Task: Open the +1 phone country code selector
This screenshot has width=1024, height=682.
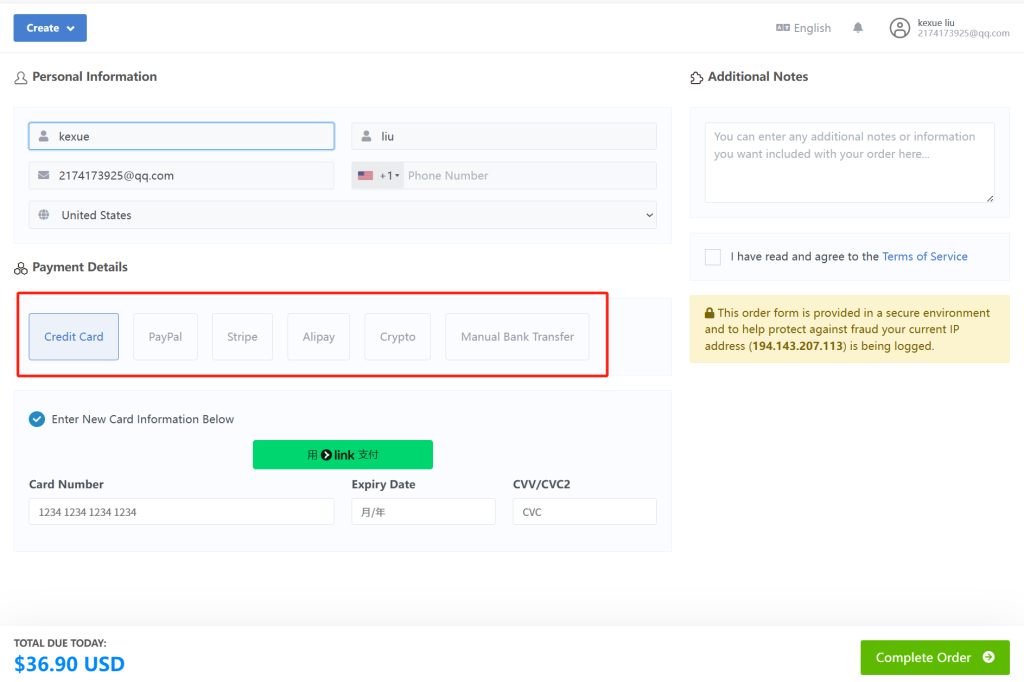Action: point(378,176)
